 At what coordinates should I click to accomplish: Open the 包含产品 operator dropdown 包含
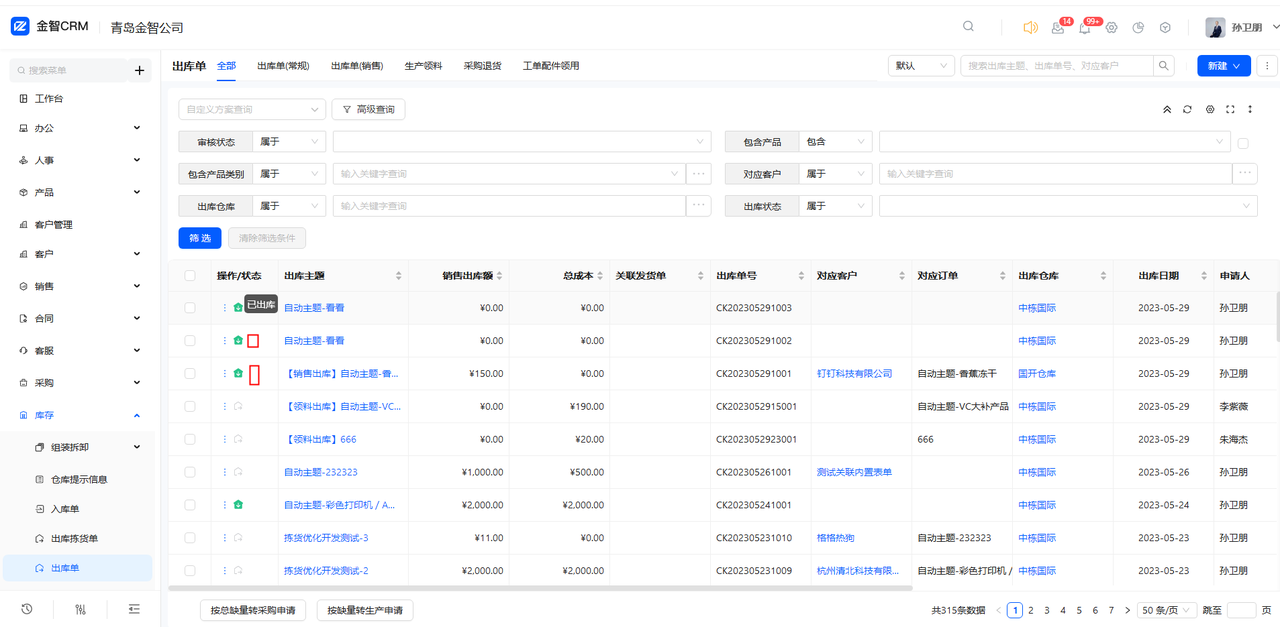[x=835, y=142]
